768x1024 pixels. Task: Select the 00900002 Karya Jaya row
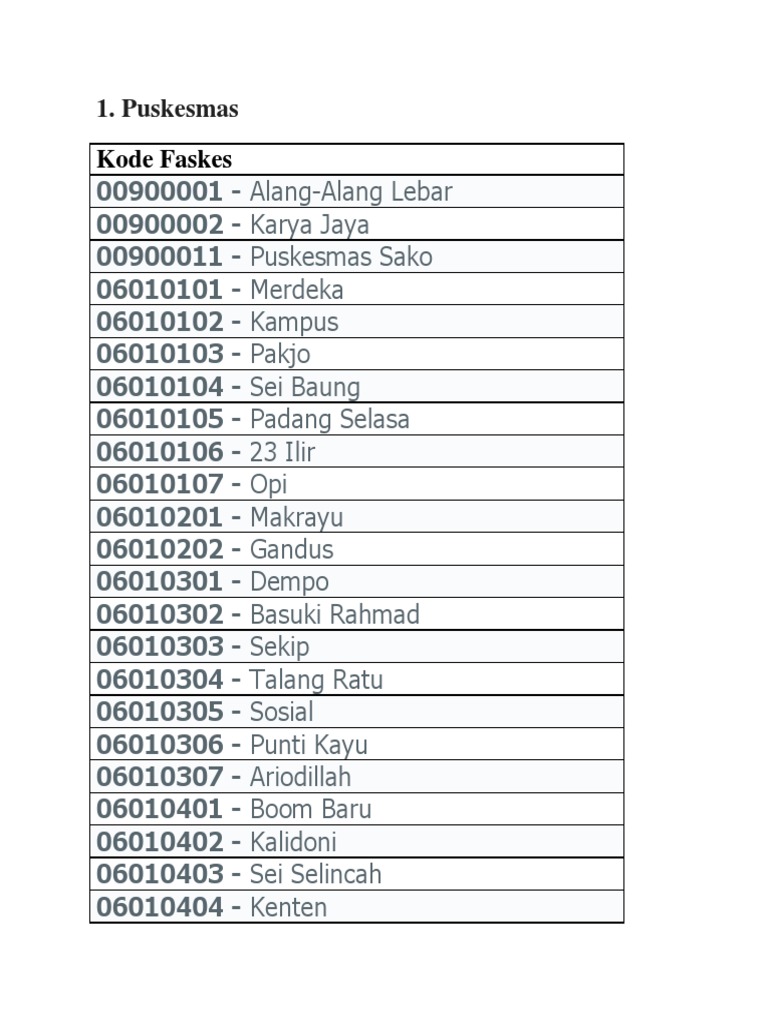233,224
